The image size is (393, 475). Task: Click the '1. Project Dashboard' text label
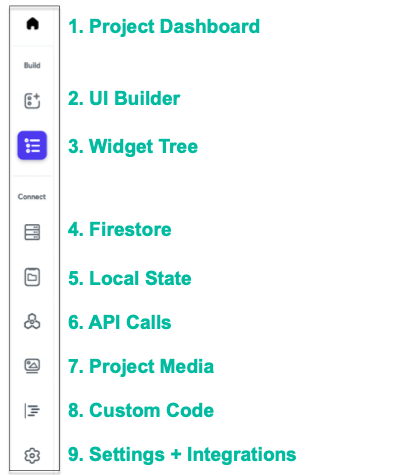[x=164, y=27]
